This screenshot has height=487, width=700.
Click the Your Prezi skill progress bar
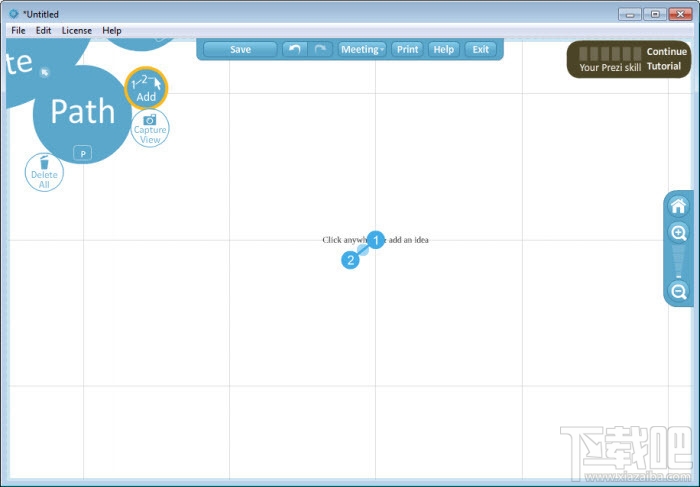coord(610,54)
